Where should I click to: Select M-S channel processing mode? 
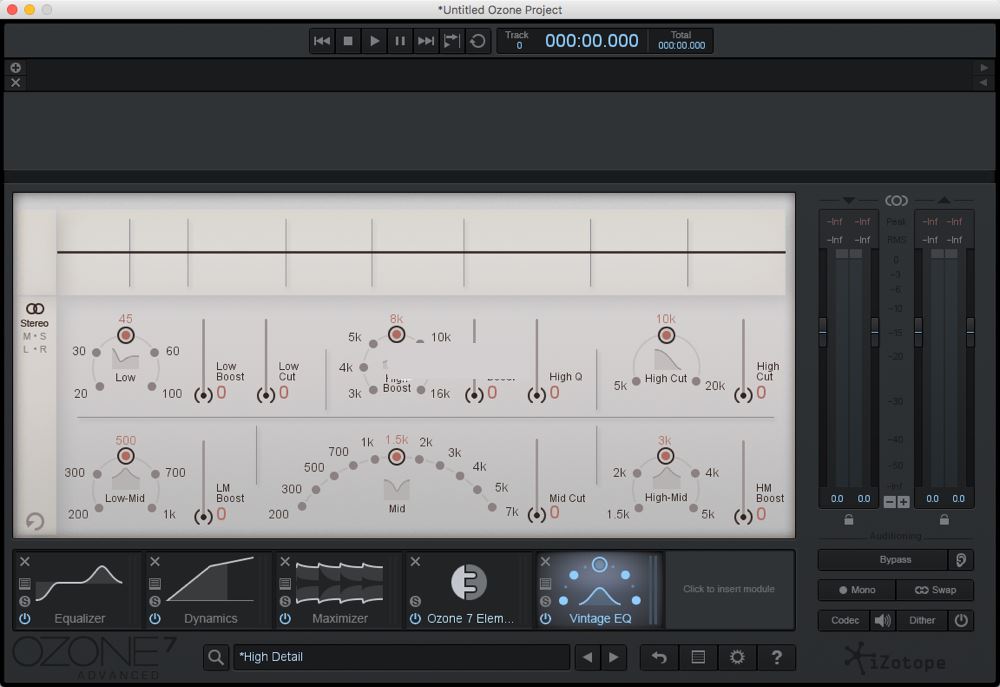point(35,335)
